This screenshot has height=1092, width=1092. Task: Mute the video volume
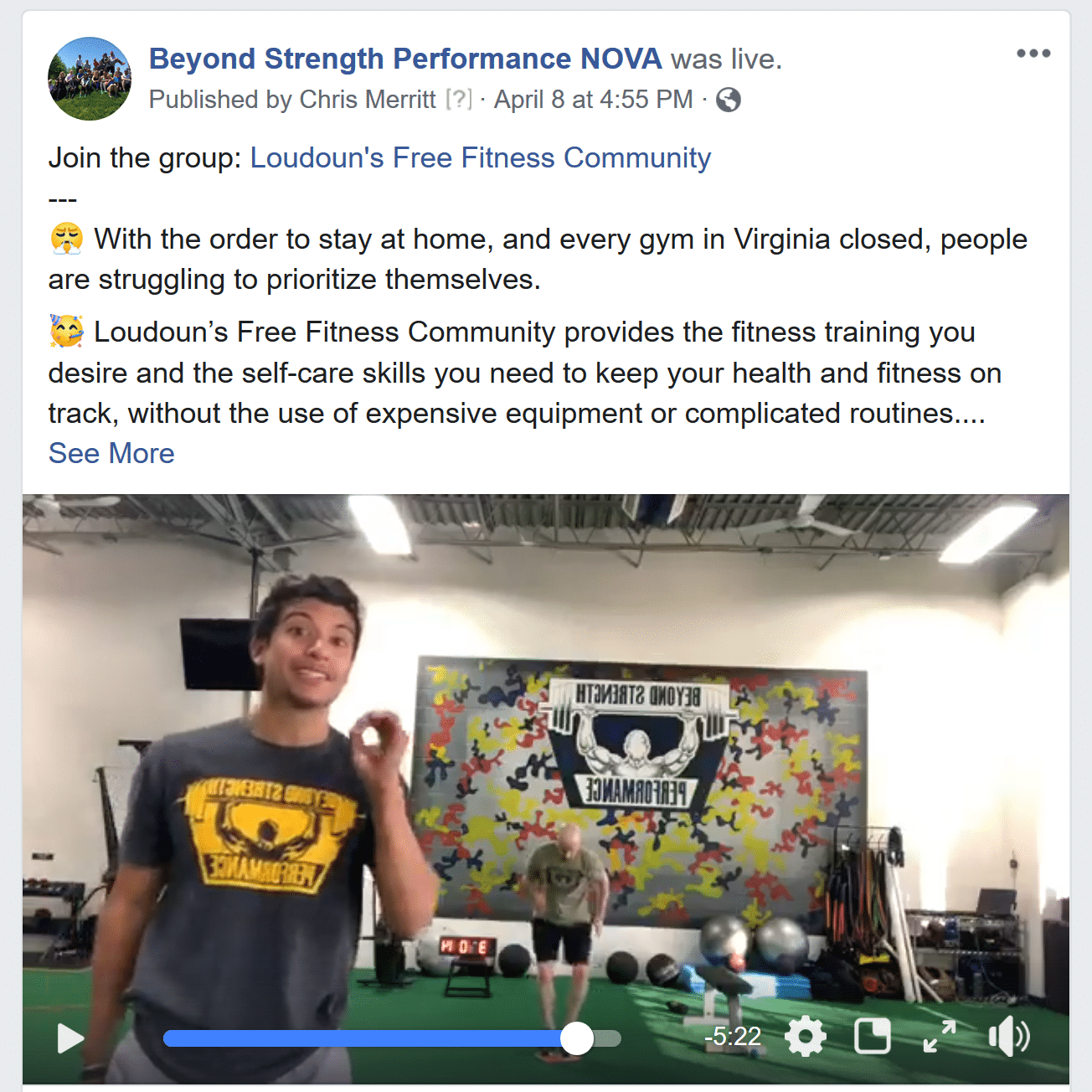1009,1037
